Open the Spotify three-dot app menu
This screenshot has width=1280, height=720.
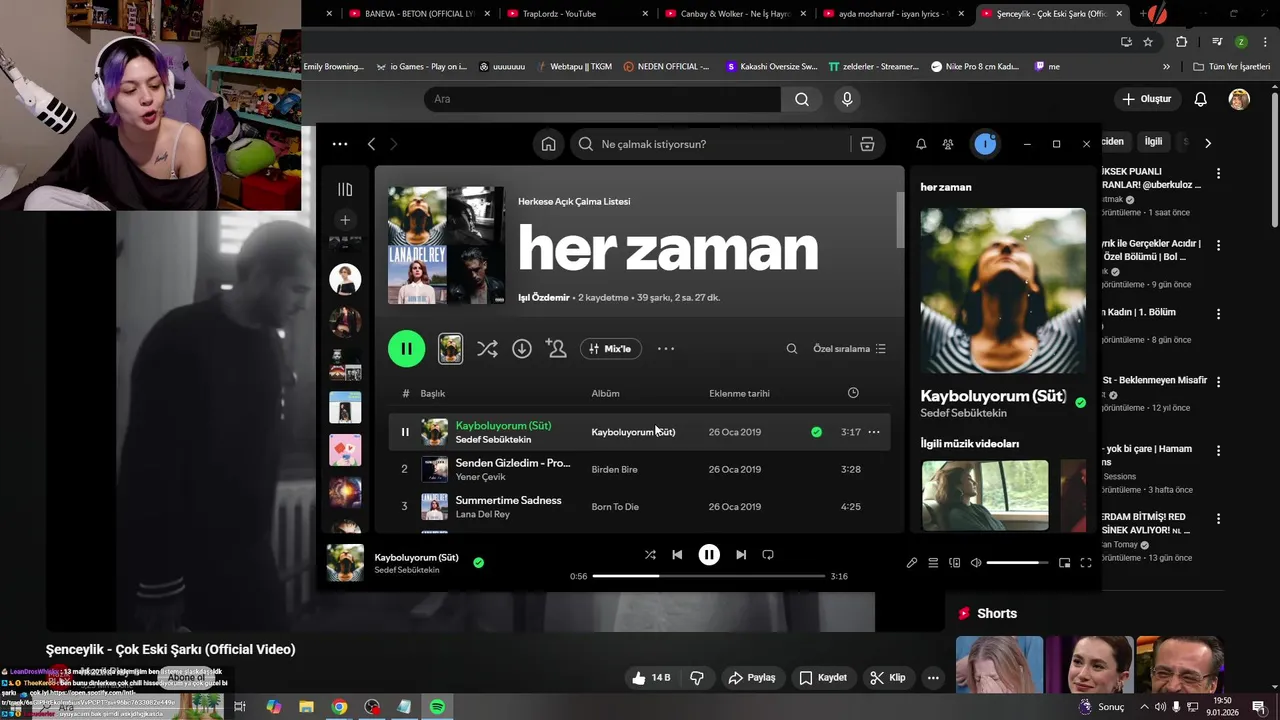340,144
